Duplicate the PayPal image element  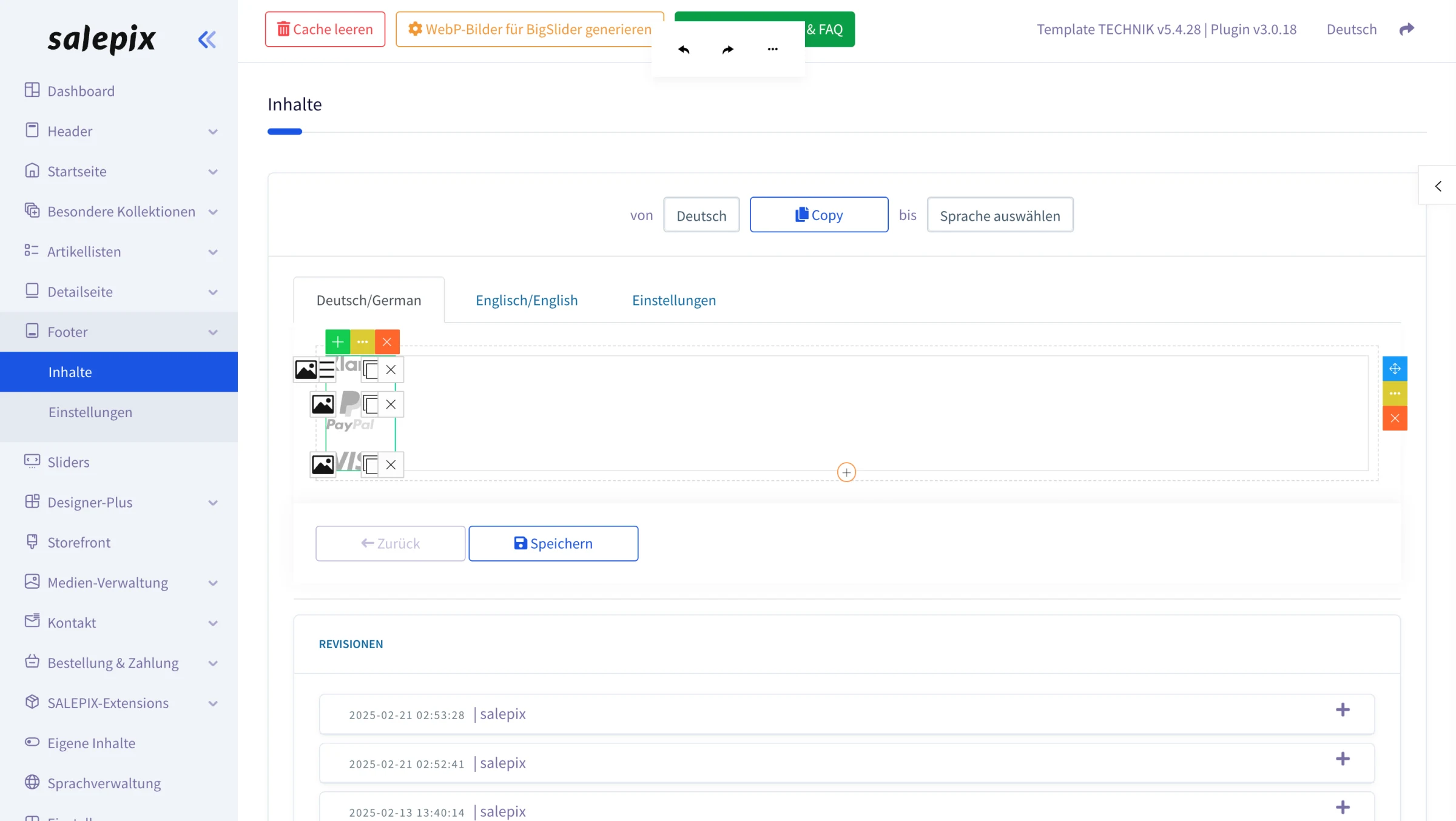370,404
